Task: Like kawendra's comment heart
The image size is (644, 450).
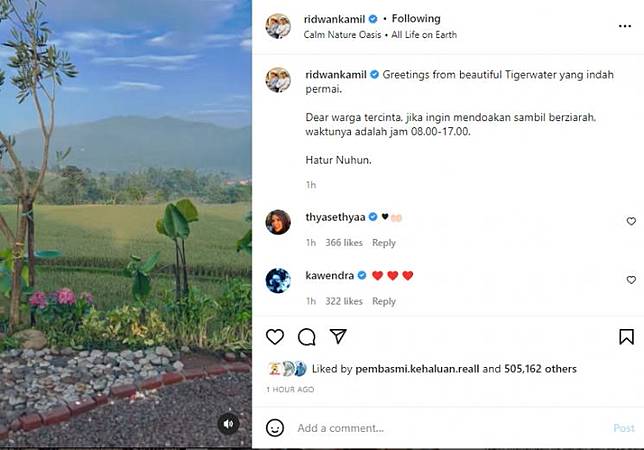Action: pyautogui.click(x=631, y=280)
